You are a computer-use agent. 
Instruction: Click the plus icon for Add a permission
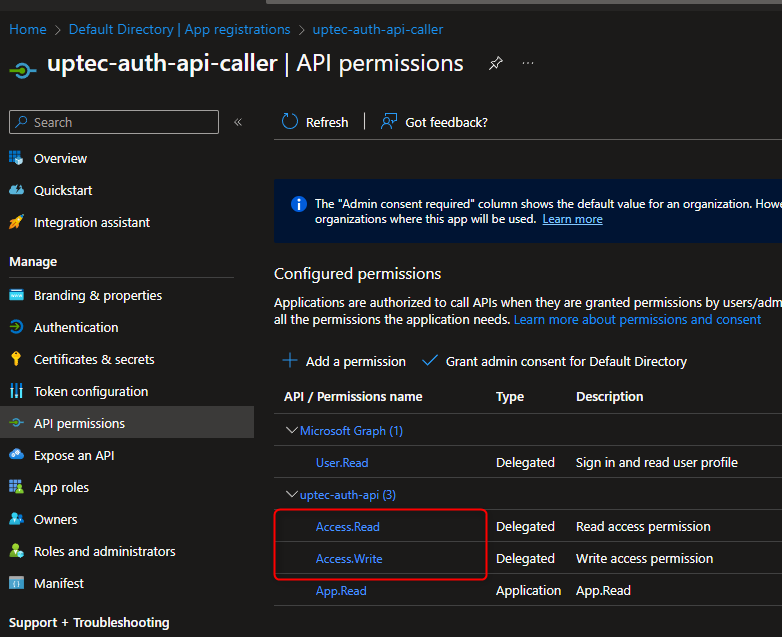(x=290, y=361)
